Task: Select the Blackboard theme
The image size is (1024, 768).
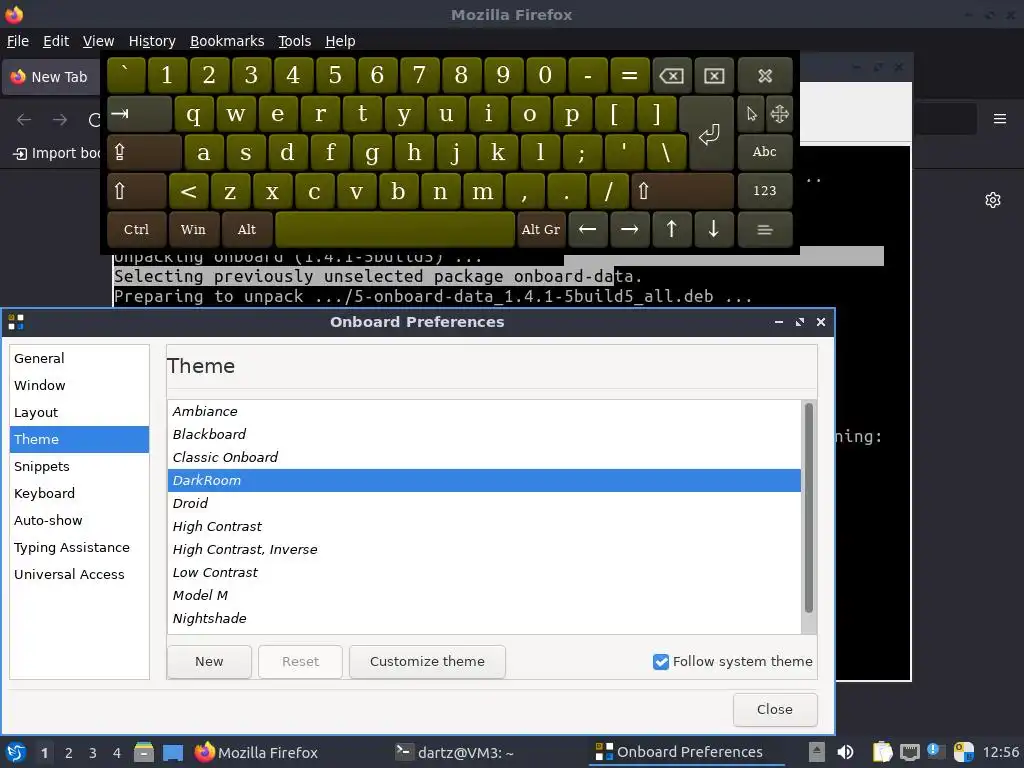Action: point(484,434)
